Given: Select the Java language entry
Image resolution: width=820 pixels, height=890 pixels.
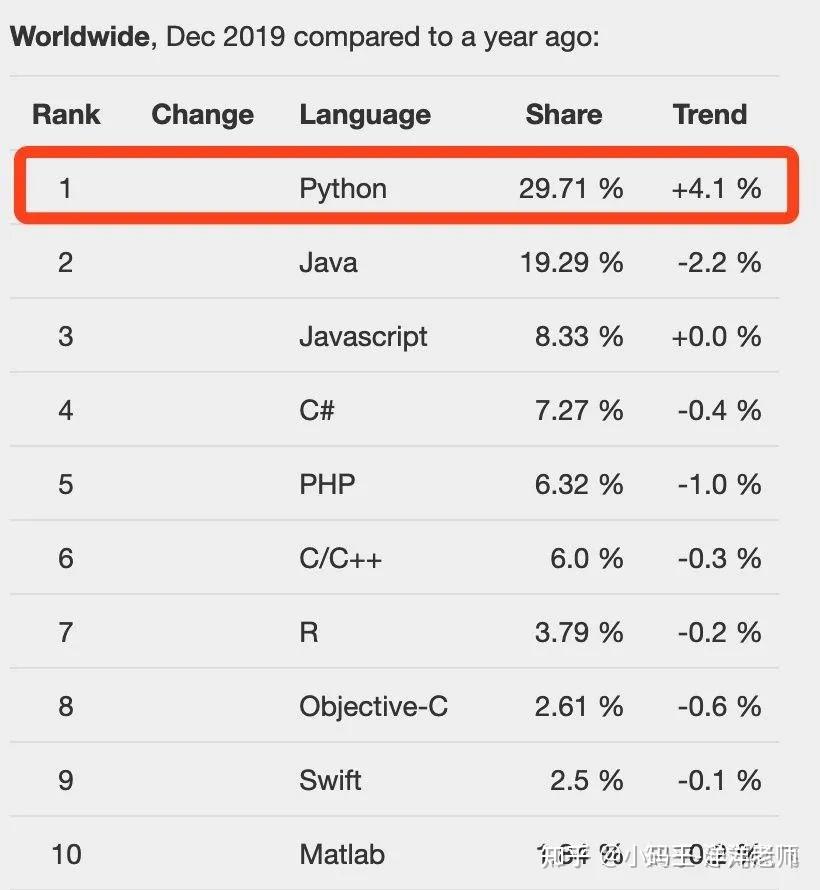Looking at the screenshot, I should point(328,262).
